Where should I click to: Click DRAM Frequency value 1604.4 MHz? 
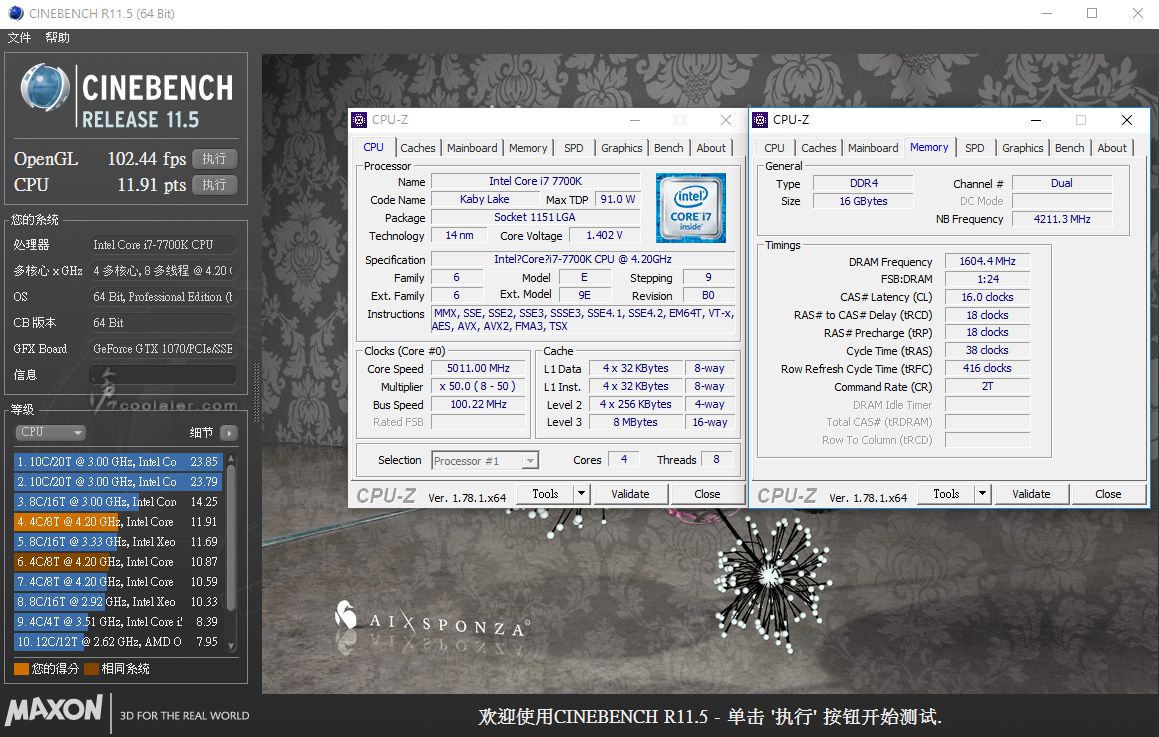988,261
